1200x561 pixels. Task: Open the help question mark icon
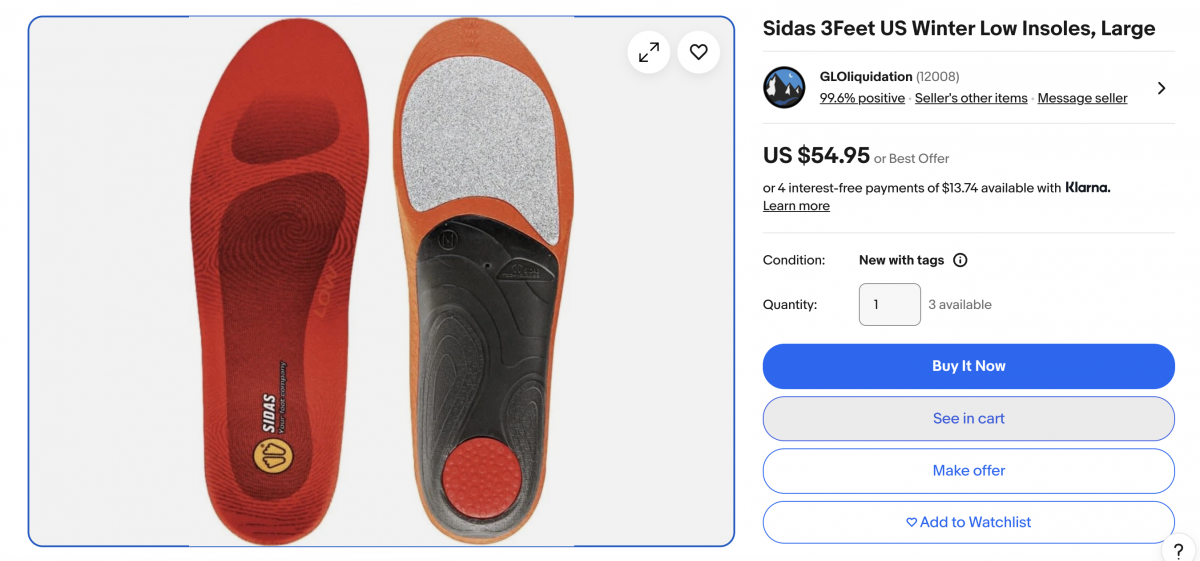pyautogui.click(x=1179, y=551)
